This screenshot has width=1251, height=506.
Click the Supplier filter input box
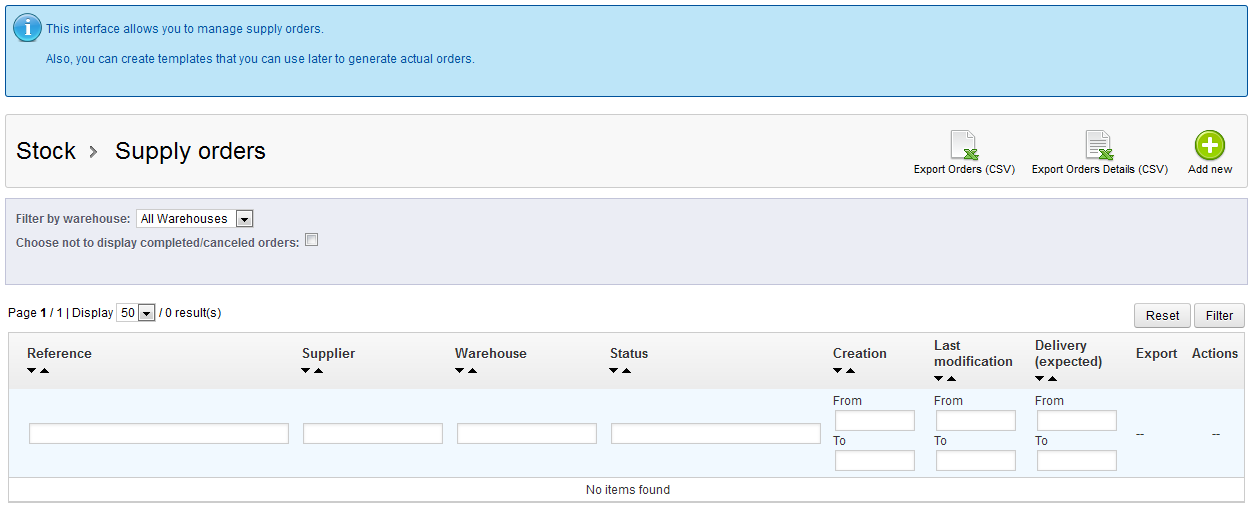[x=373, y=434]
